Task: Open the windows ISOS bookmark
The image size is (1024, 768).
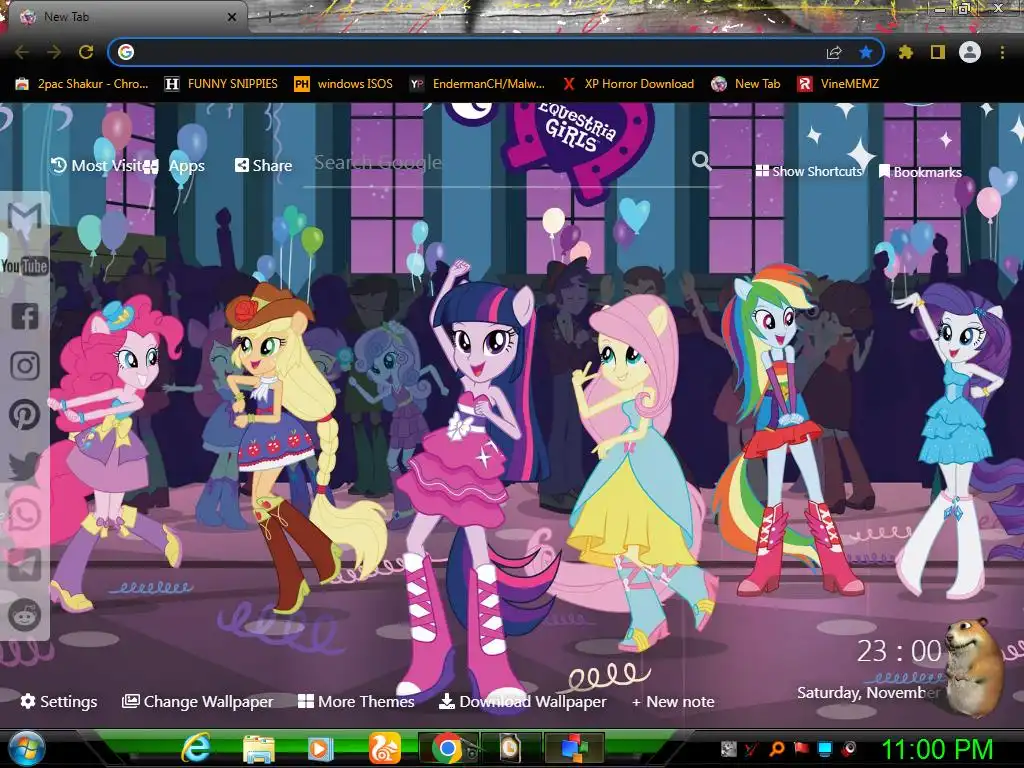Action: [344, 84]
